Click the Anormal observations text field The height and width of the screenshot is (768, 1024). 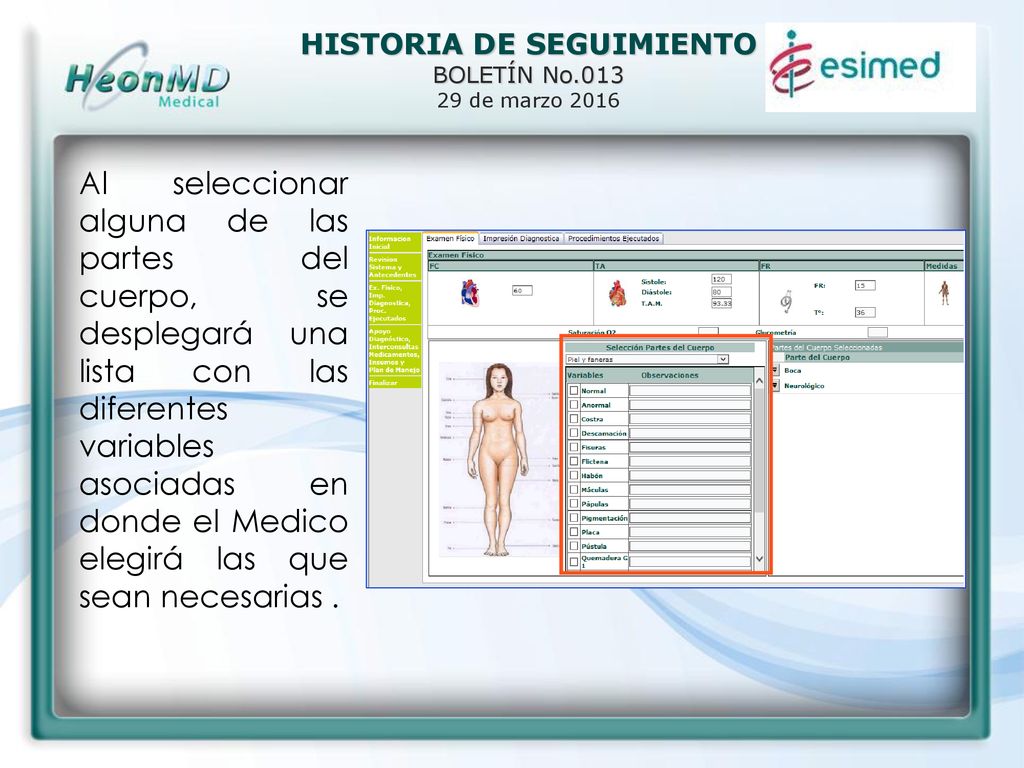[x=690, y=405]
